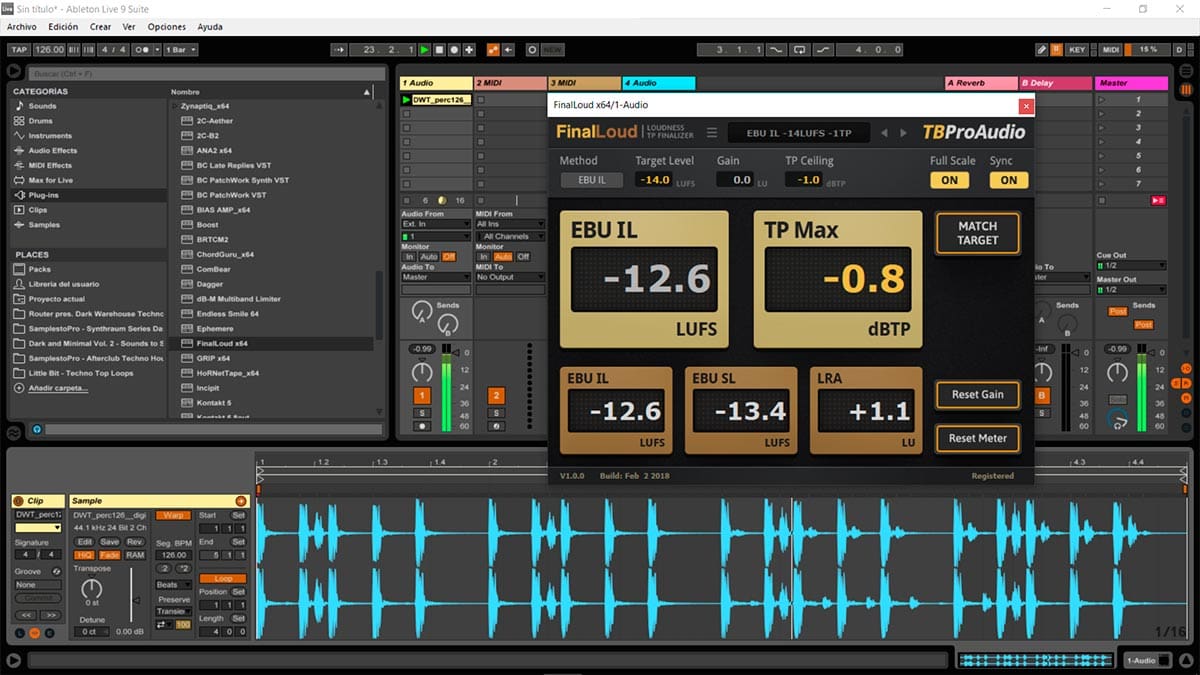Open the FinalLoud preset menu icon
Screen dimensions: 1200x675
click(712, 132)
